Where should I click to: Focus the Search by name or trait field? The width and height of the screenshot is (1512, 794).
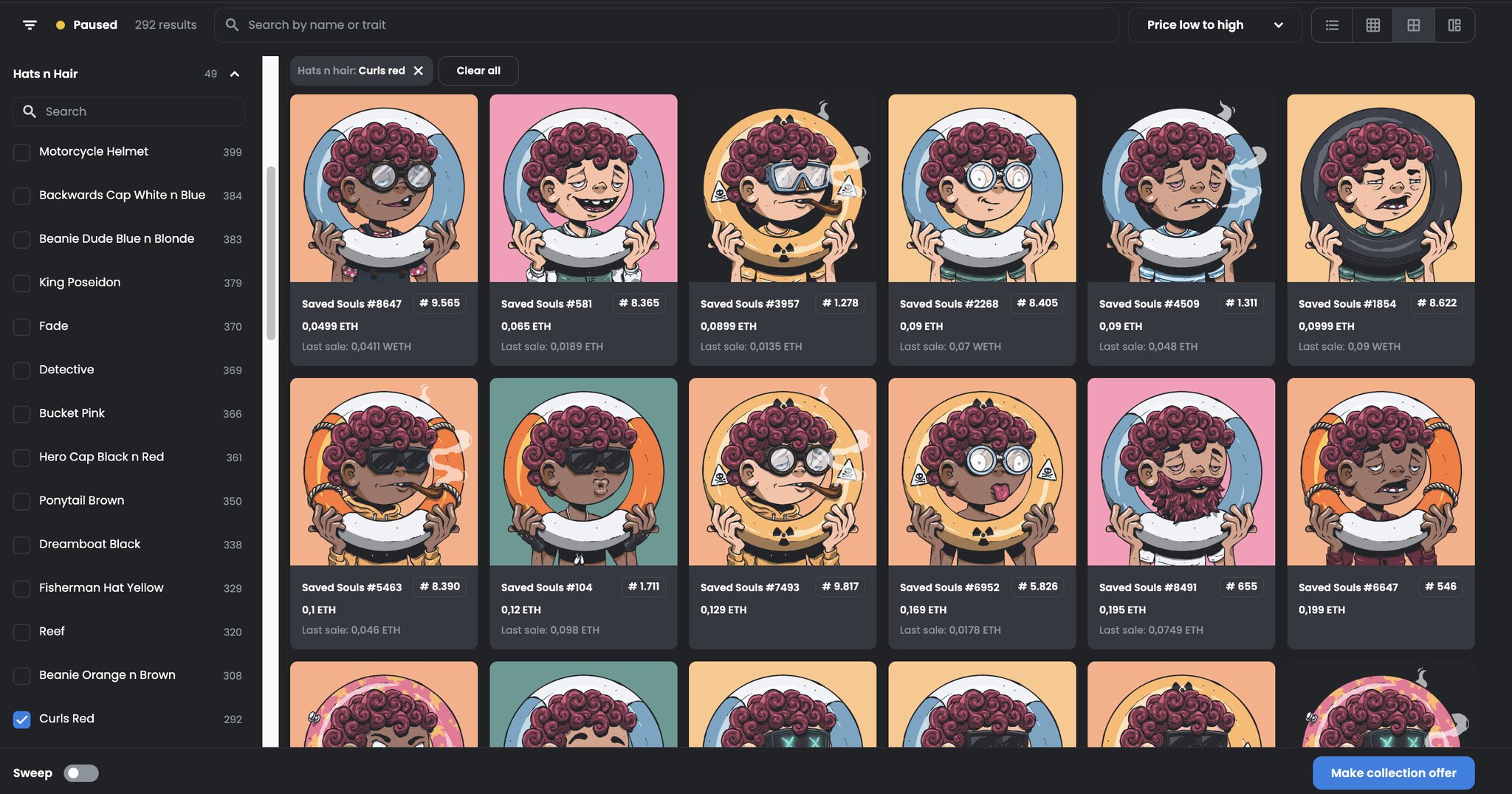click(667, 25)
